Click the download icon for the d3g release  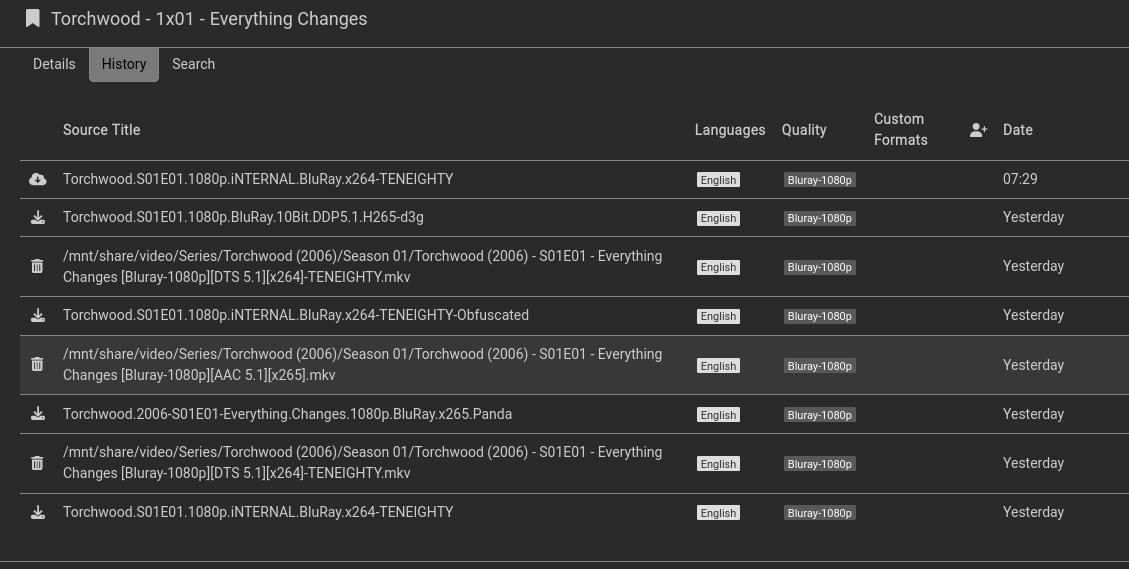pyautogui.click(x=37, y=218)
